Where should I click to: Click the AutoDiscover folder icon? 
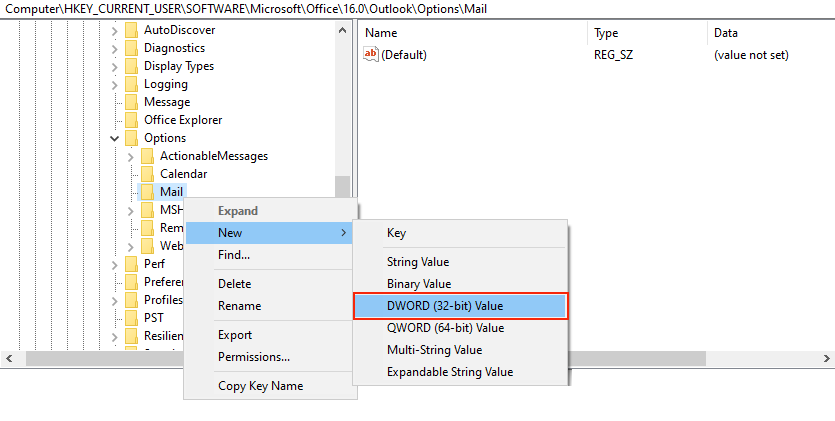click(x=130, y=30)
